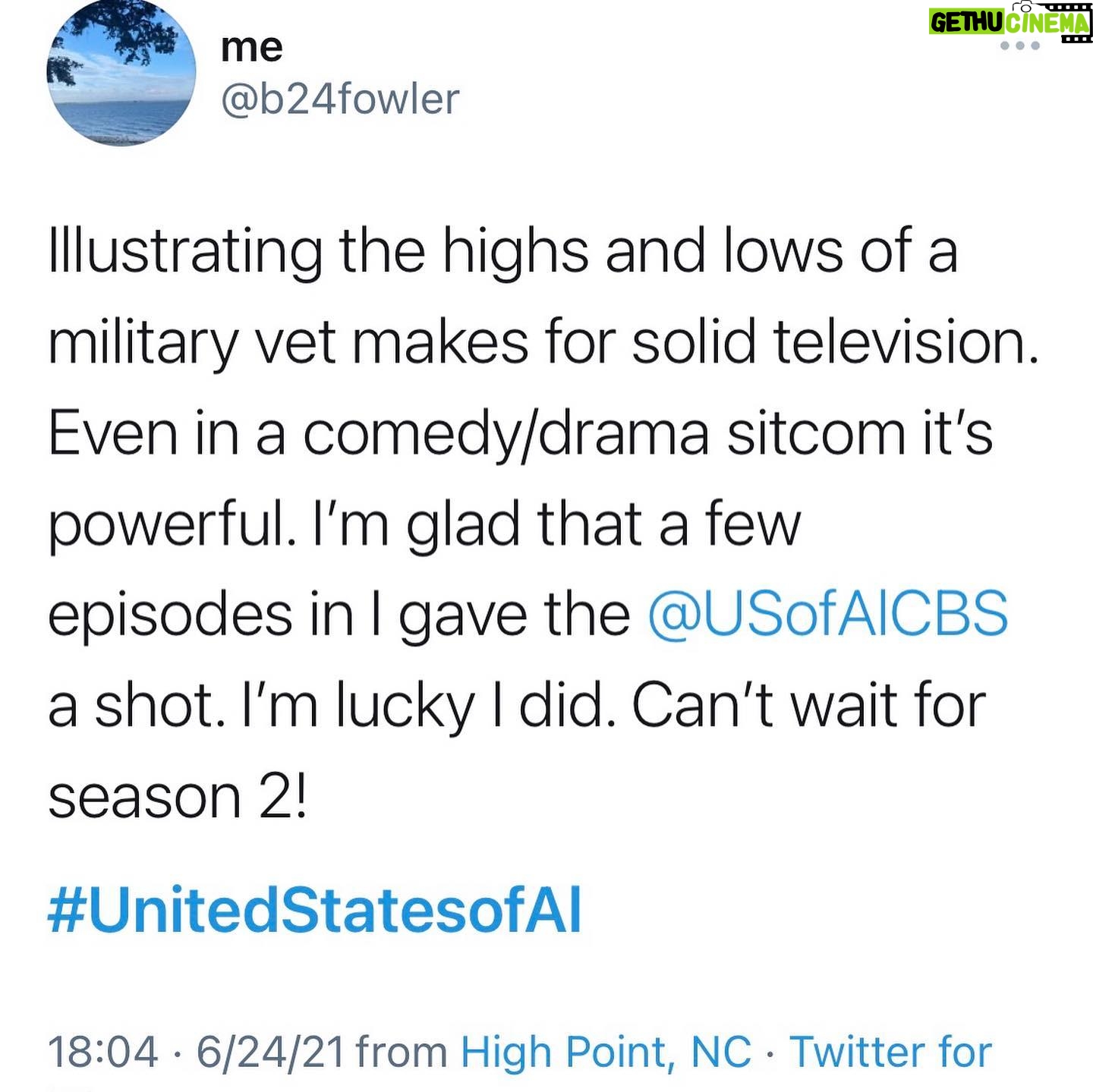Click the display name "me"

pos(252,49)
